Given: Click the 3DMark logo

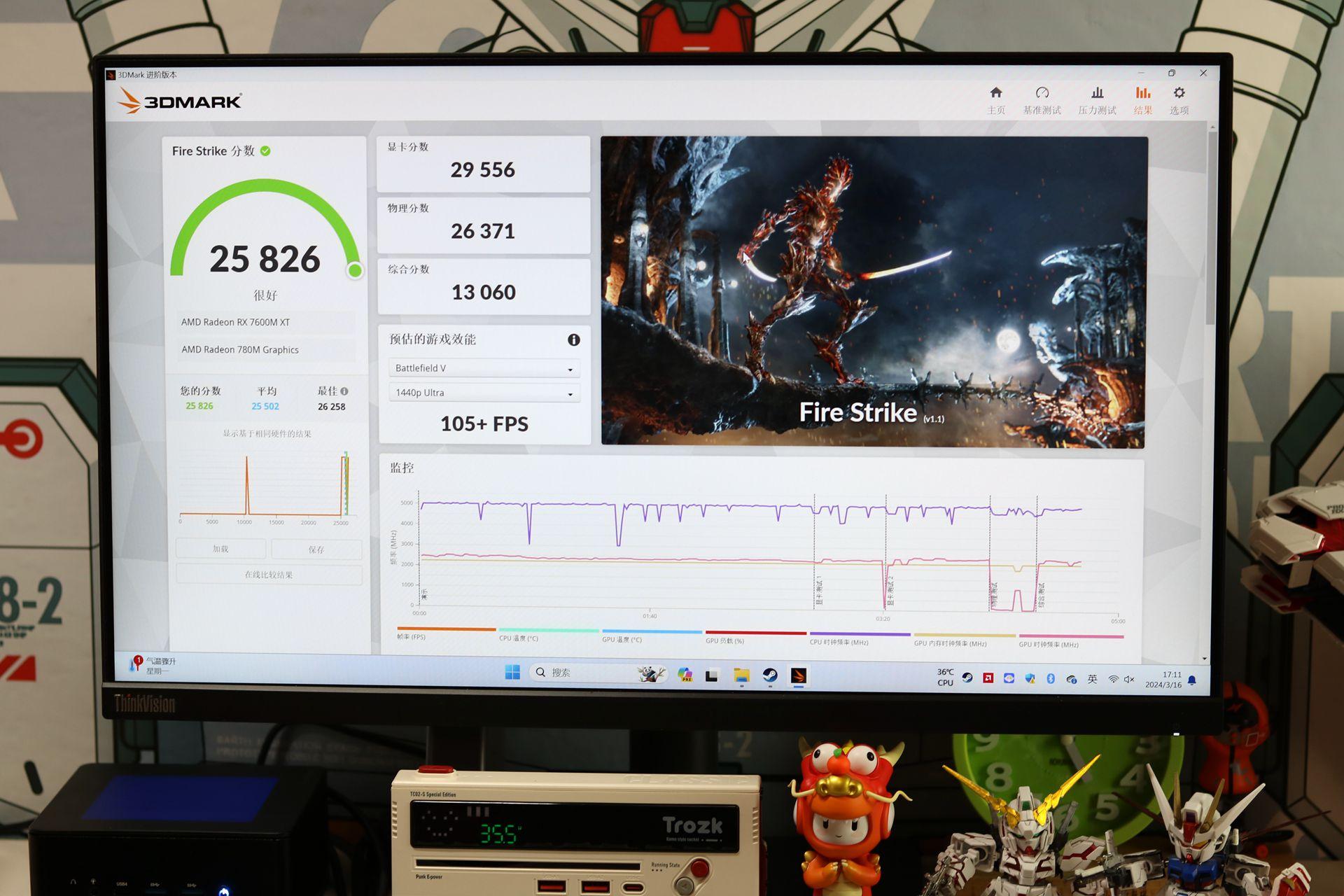Looking at the screenshot, I should tap(180, 101).
